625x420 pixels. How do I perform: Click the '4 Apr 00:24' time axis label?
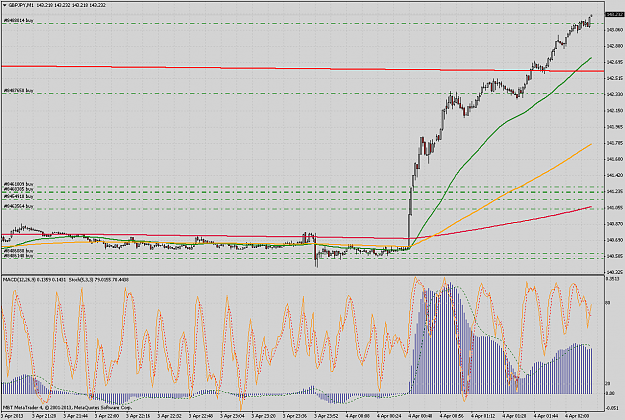pos(389,416)
